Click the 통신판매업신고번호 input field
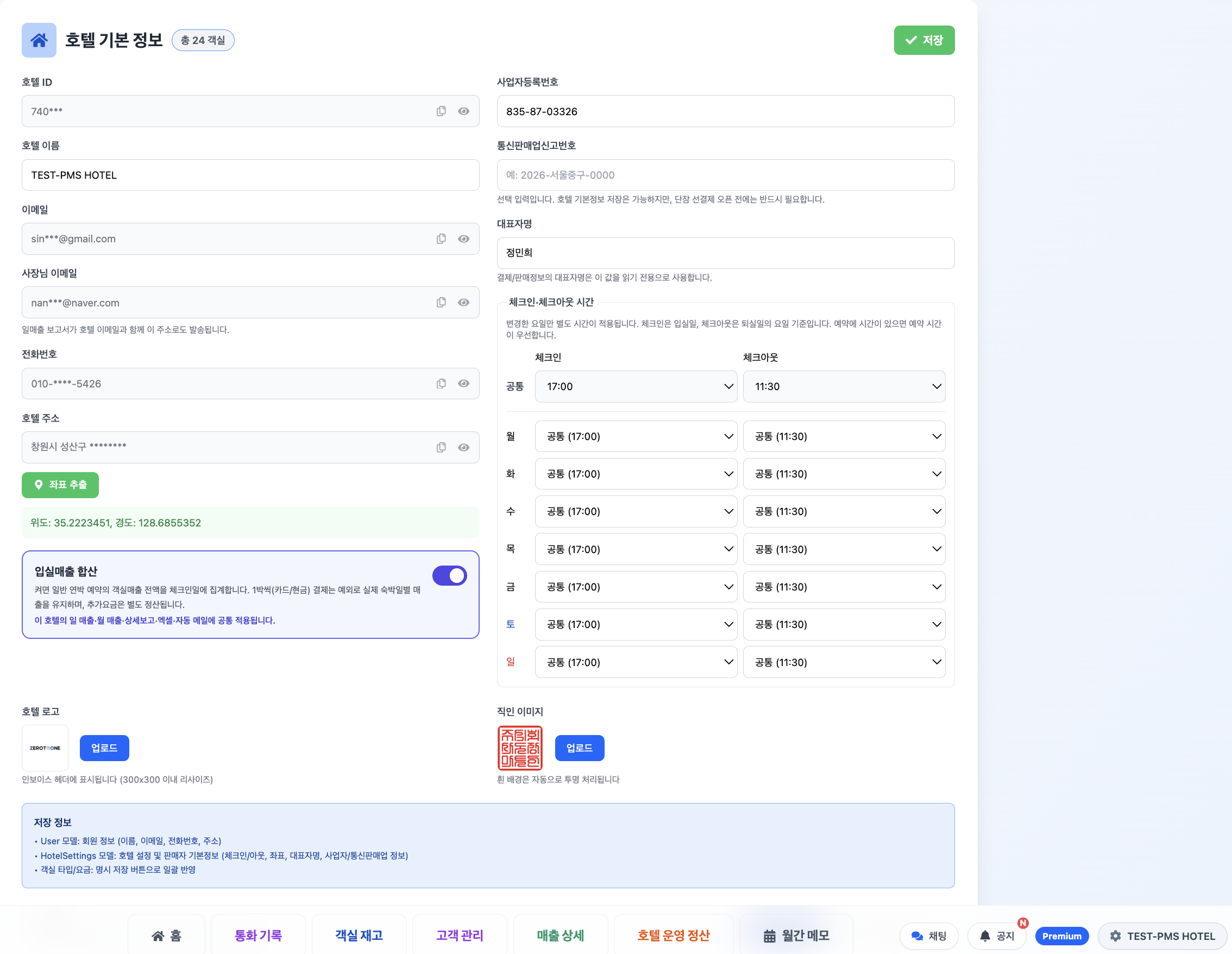This screenshot has width=1232, height=954. tap(725, 175)
